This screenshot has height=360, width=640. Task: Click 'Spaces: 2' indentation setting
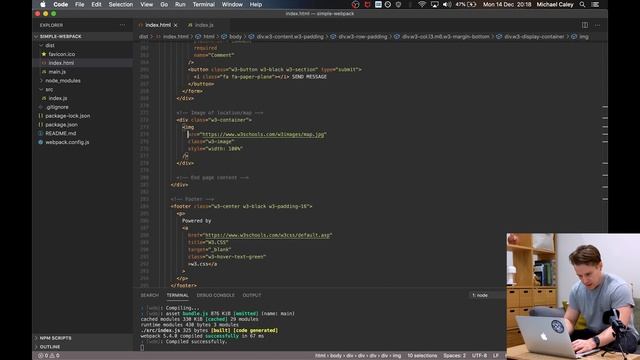point(454,356)
